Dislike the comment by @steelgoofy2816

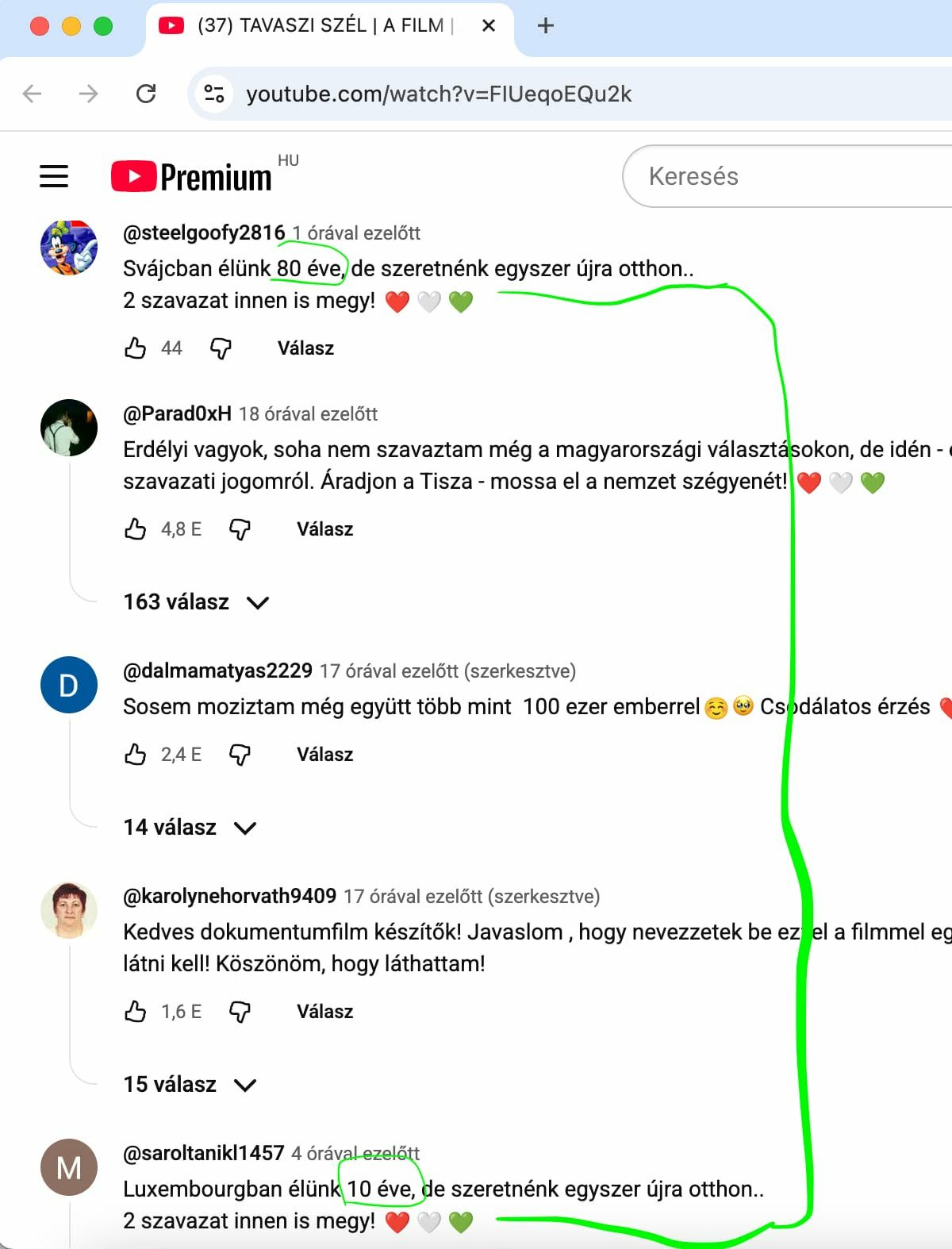221,348
